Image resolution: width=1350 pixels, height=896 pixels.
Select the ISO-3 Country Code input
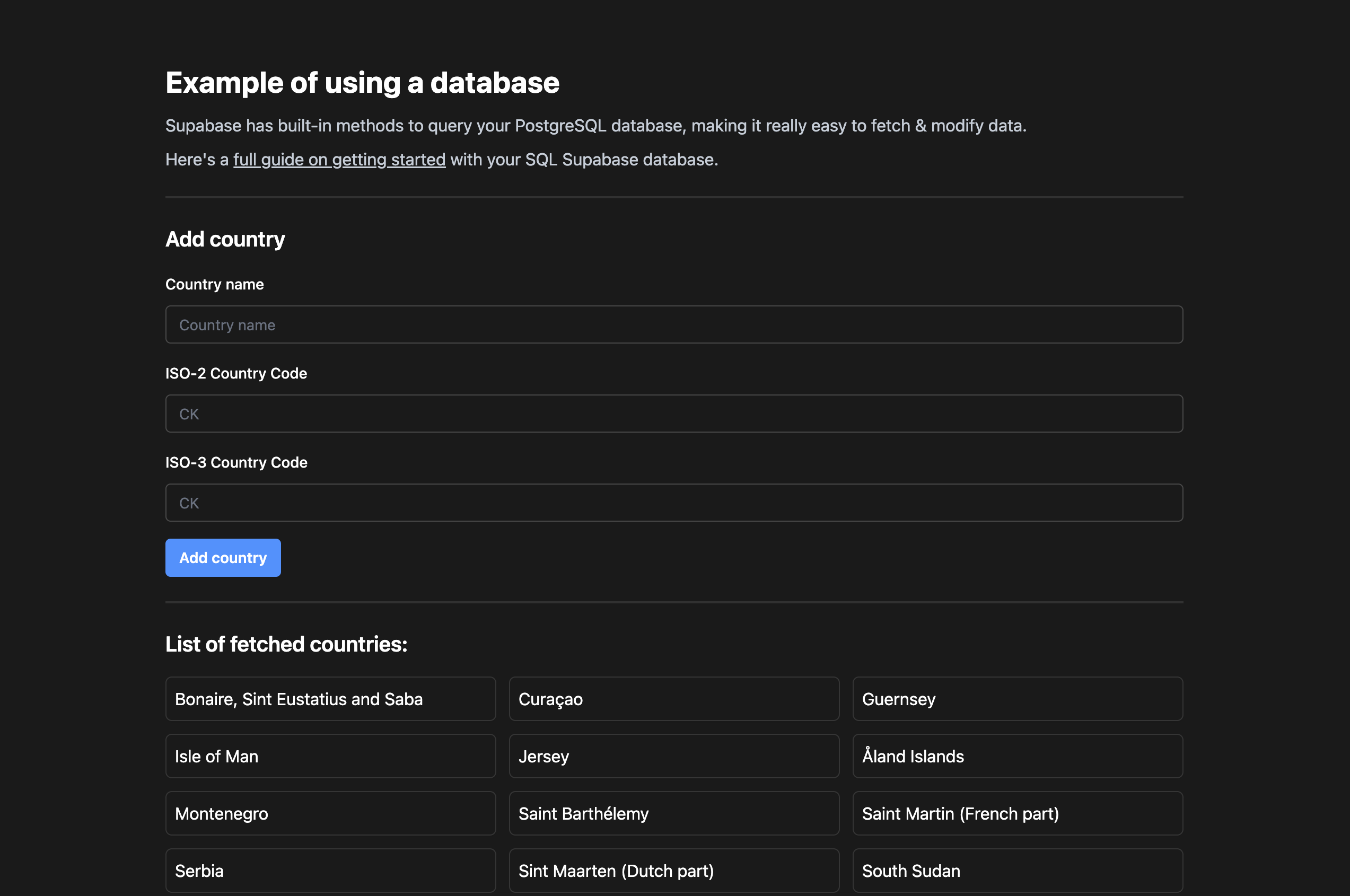tap(674, 503)
